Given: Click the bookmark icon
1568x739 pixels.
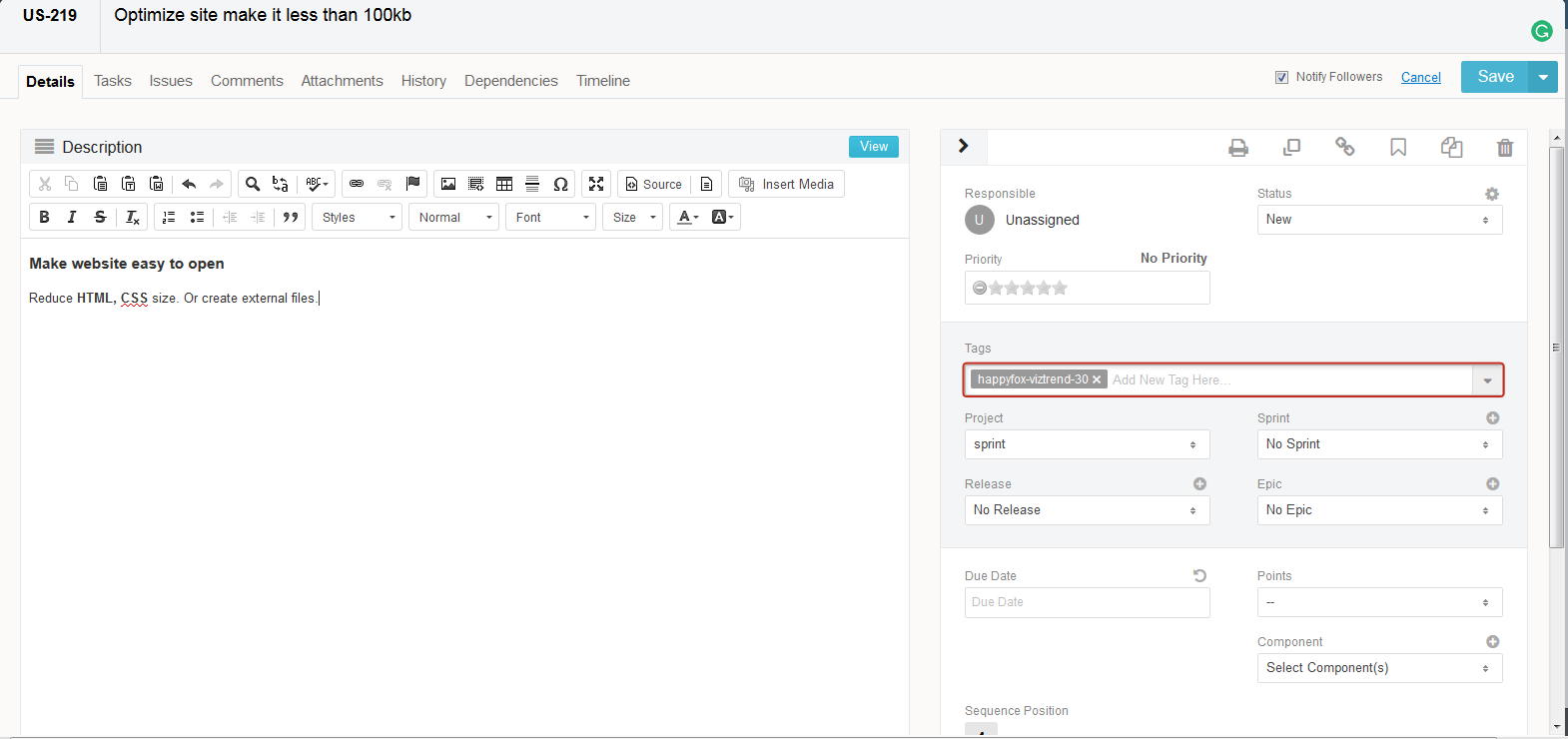Looking at the screenshot, I should click(1398, 148).
